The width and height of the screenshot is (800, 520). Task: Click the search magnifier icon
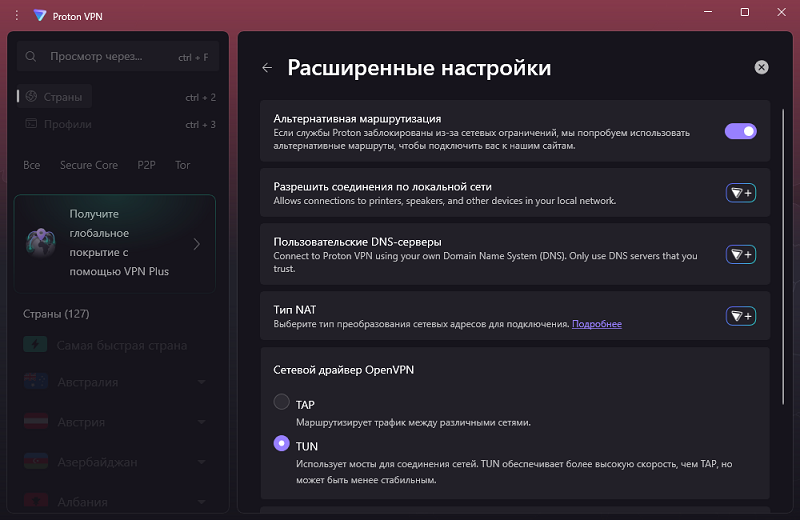[x=32, y=57]
